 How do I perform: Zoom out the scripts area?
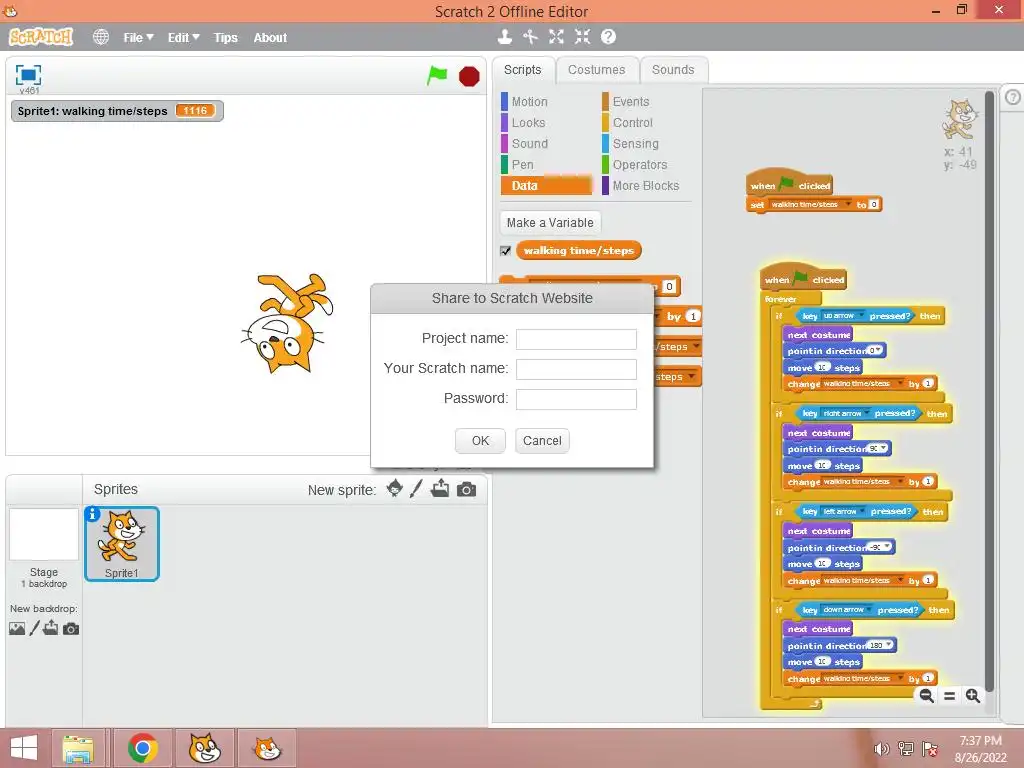(926, 696)
